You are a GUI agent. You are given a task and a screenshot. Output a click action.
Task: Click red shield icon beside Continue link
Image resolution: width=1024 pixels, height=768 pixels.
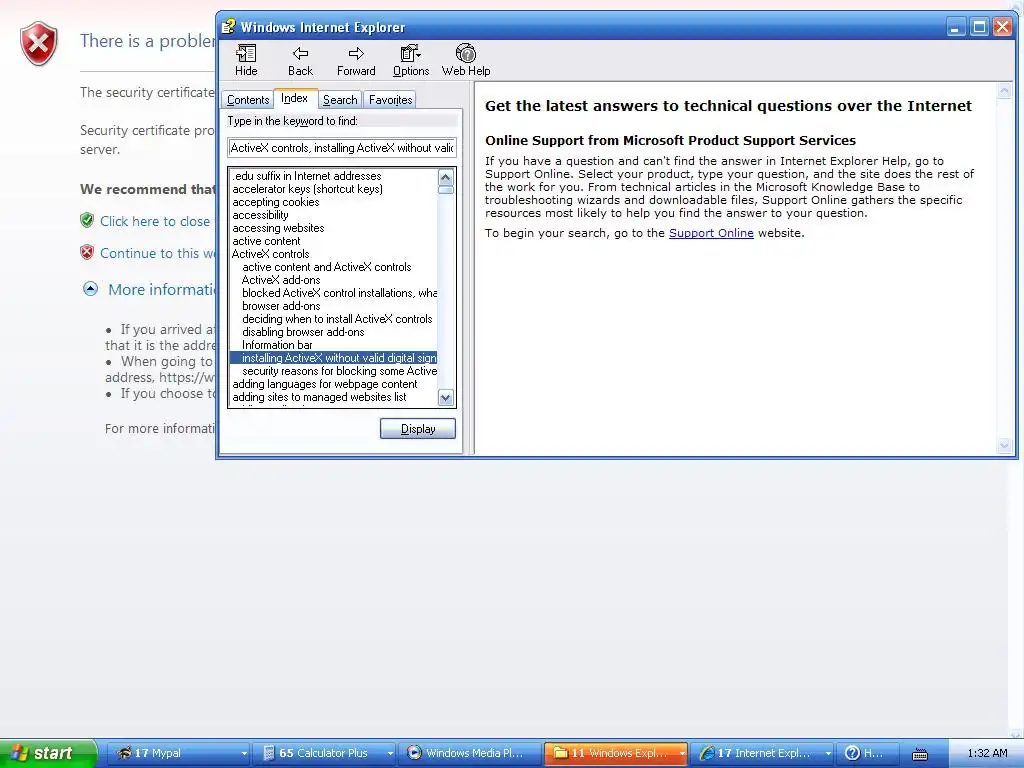click(87, 252)
